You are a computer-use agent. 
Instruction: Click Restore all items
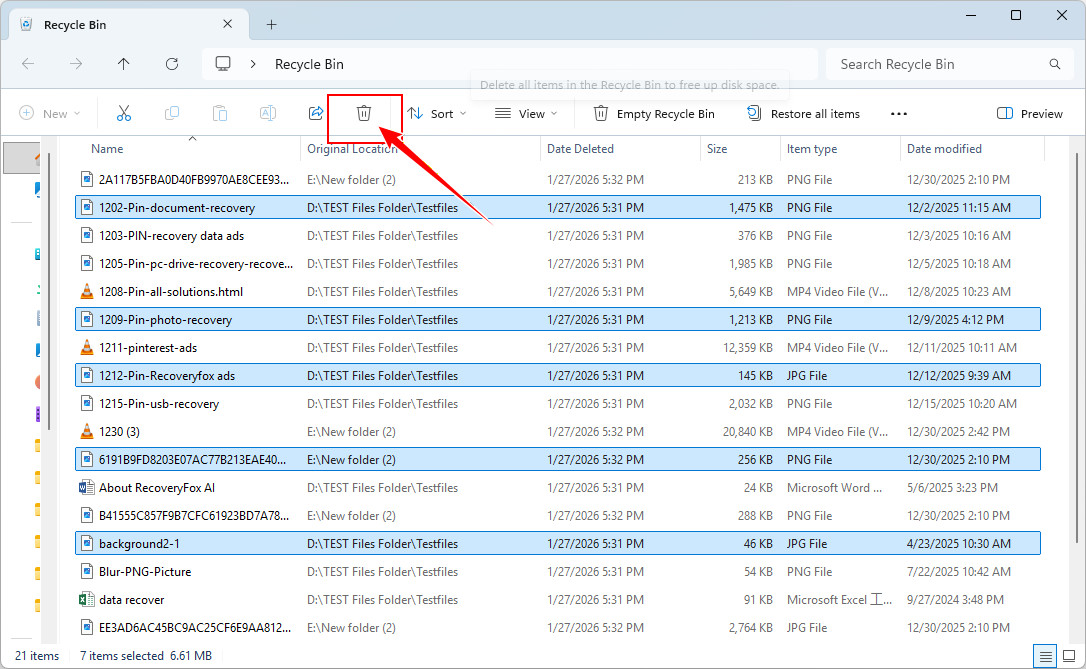[x=803, y=113]
